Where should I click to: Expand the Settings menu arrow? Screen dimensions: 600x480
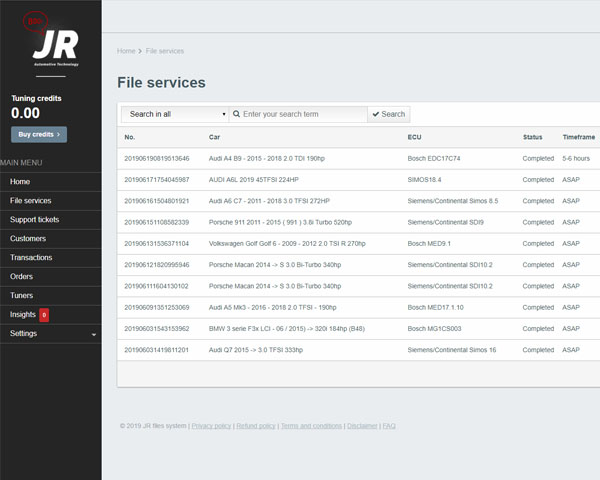(93, 334)
